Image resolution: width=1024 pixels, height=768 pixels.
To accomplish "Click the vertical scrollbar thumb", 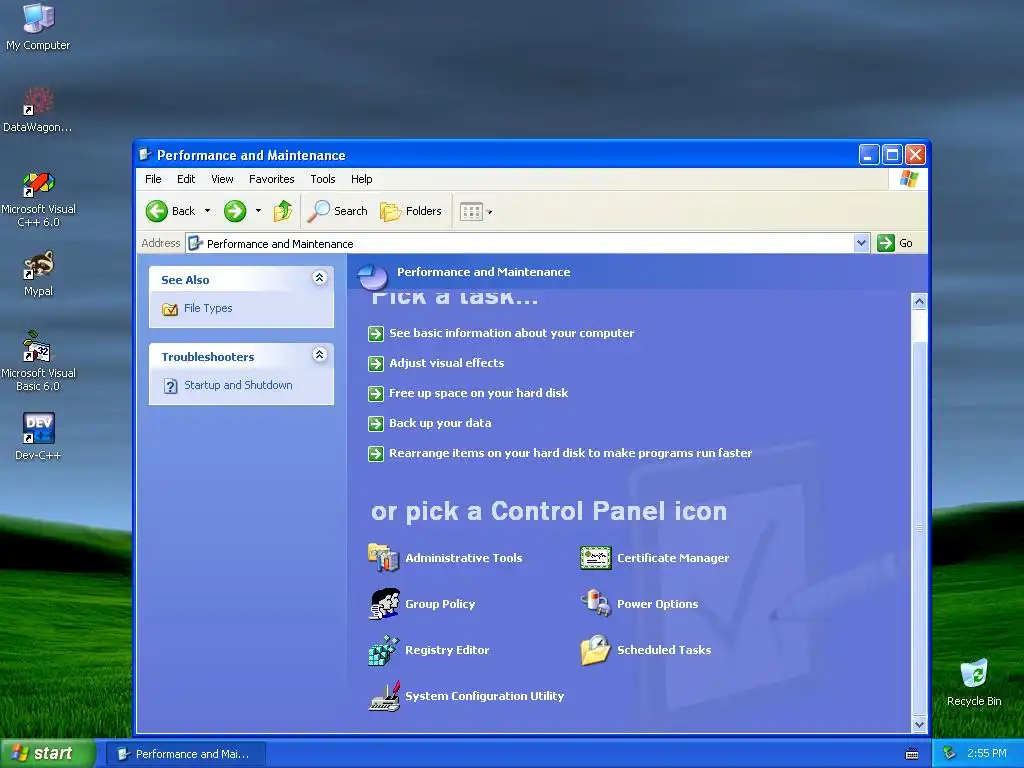I will (x=920, y=528).
